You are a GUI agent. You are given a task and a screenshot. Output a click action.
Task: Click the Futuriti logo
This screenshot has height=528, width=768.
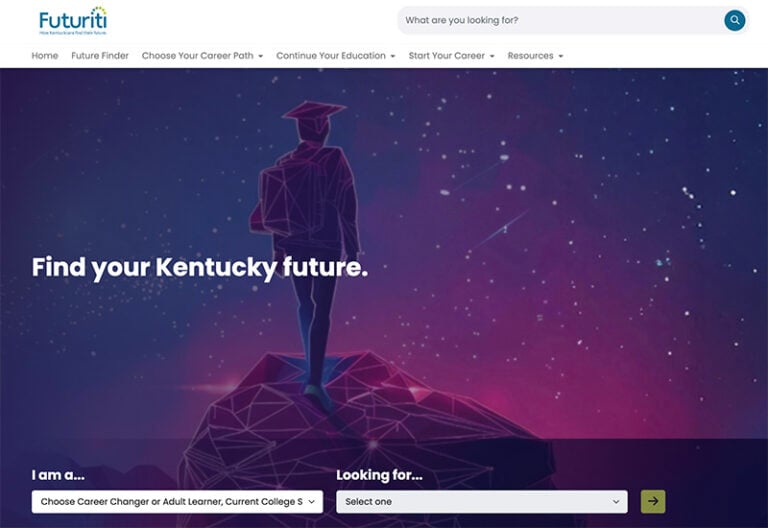click(x=73, y=21)
